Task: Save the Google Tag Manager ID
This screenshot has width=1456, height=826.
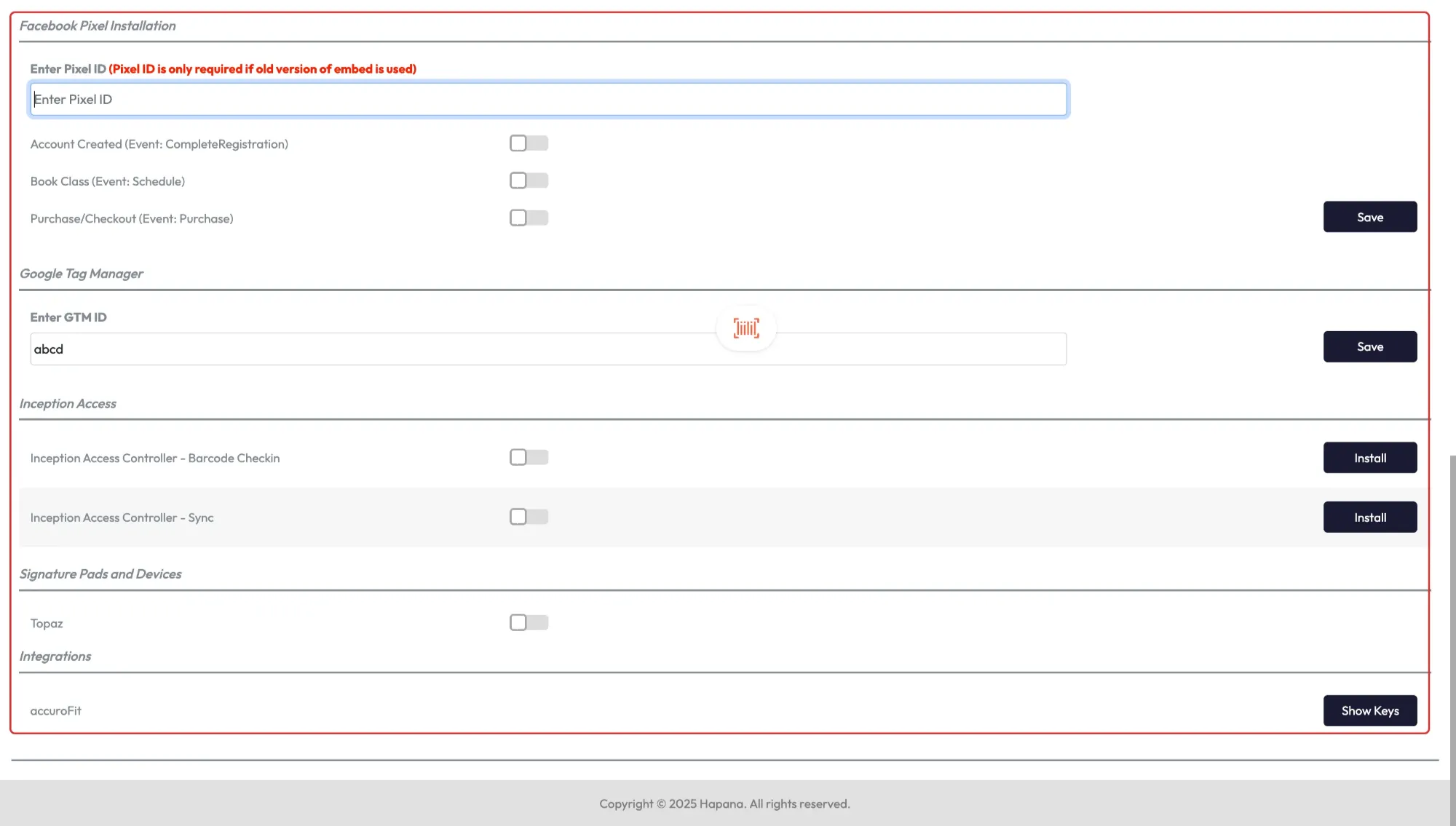Action: pos(1369,346)
